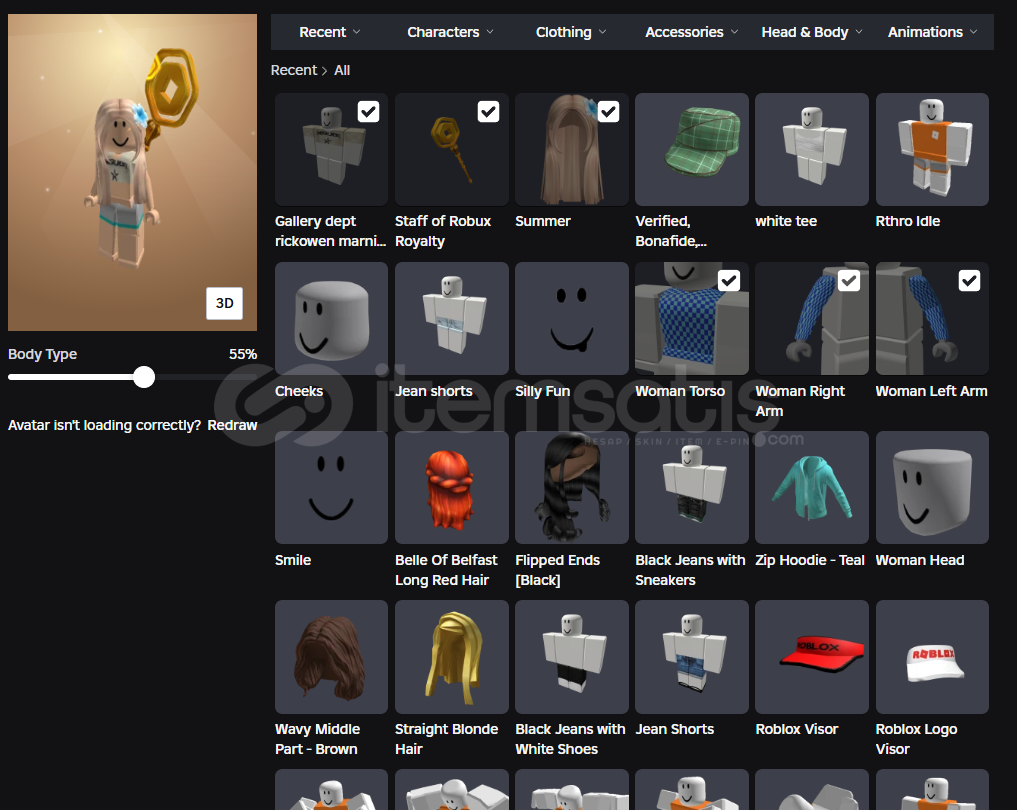
Task: Expand the Recent dropdown arrow
Action: pyautogui.click(x=357, y=32)
